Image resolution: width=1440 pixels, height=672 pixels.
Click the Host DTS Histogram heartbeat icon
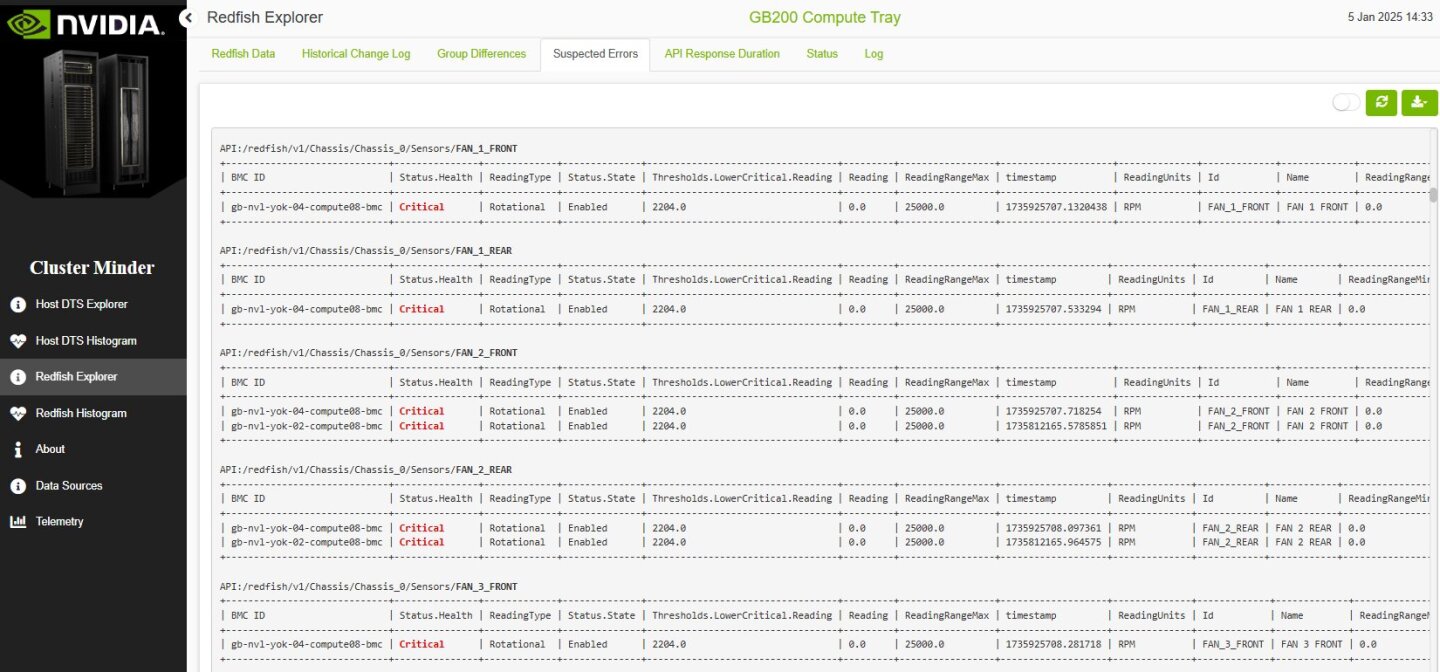pos(17,341)
